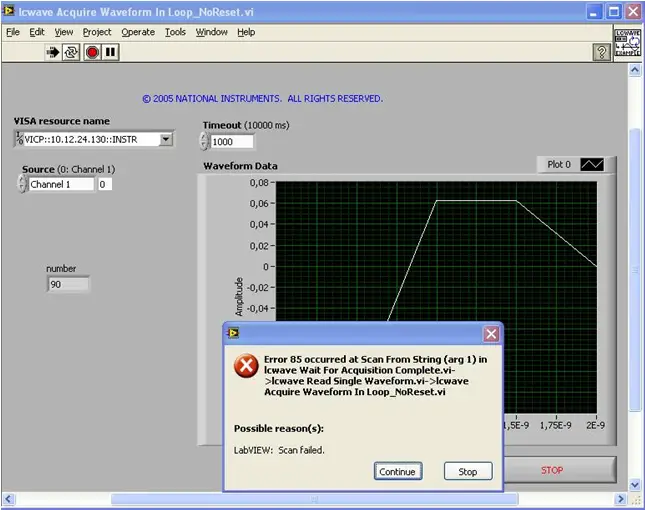Image resolution: width=645 pixels, height=510 pixels.
Task: Maximize the LabVIEW window
Action: click(614, 12)
